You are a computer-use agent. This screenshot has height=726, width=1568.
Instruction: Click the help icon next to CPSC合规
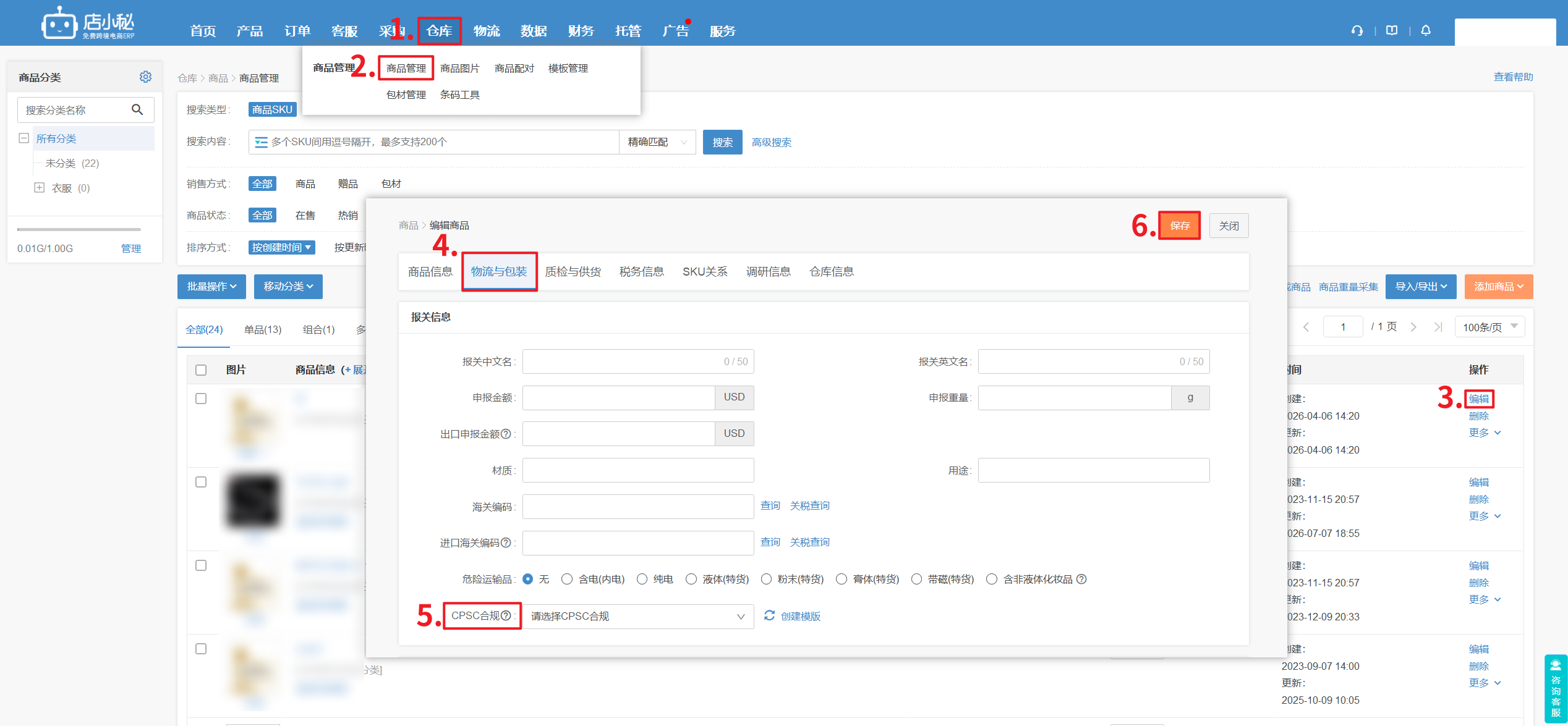(x=506, y=615)
